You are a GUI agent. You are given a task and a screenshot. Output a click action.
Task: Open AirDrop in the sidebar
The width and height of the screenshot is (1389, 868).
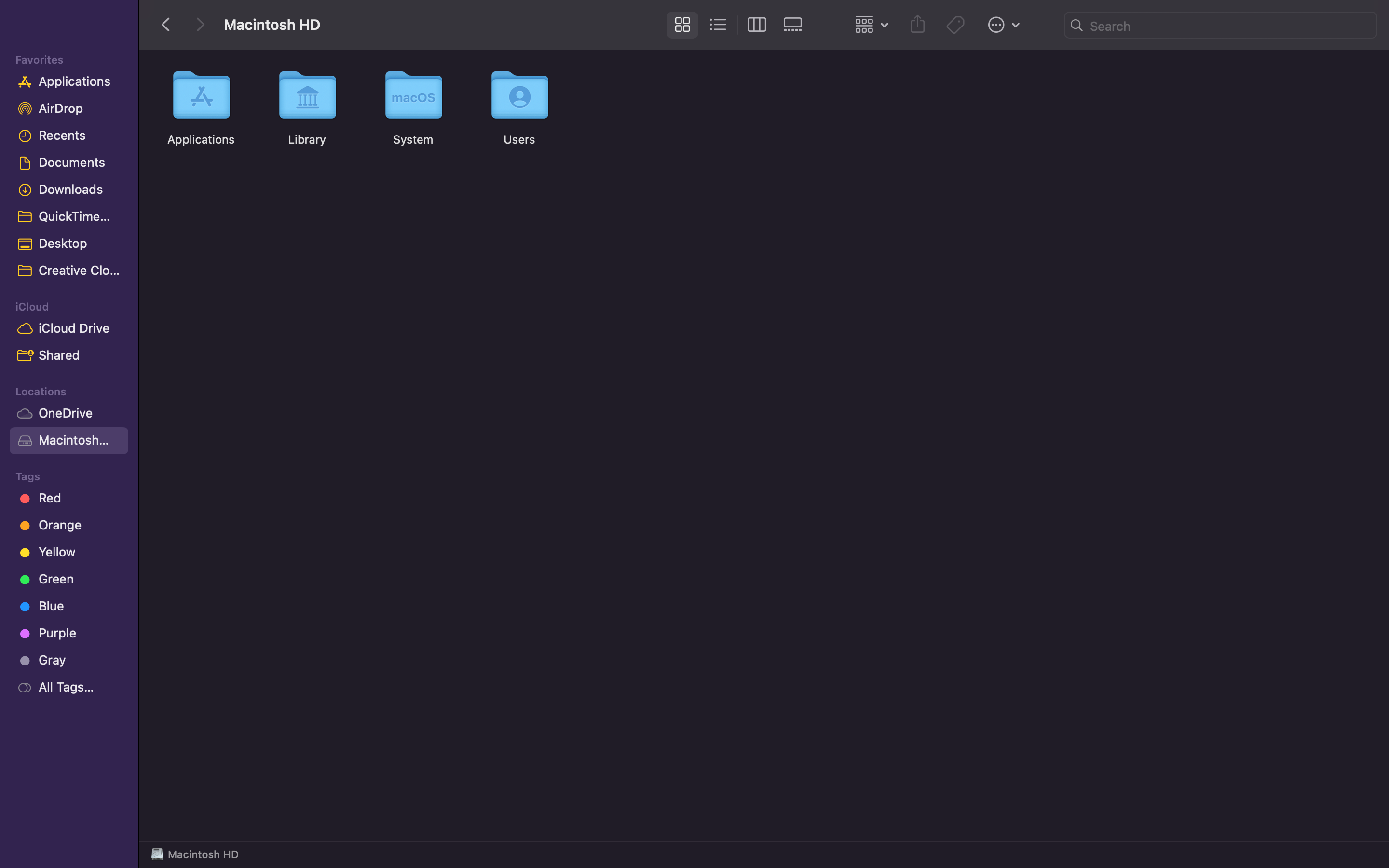point(69,108)
